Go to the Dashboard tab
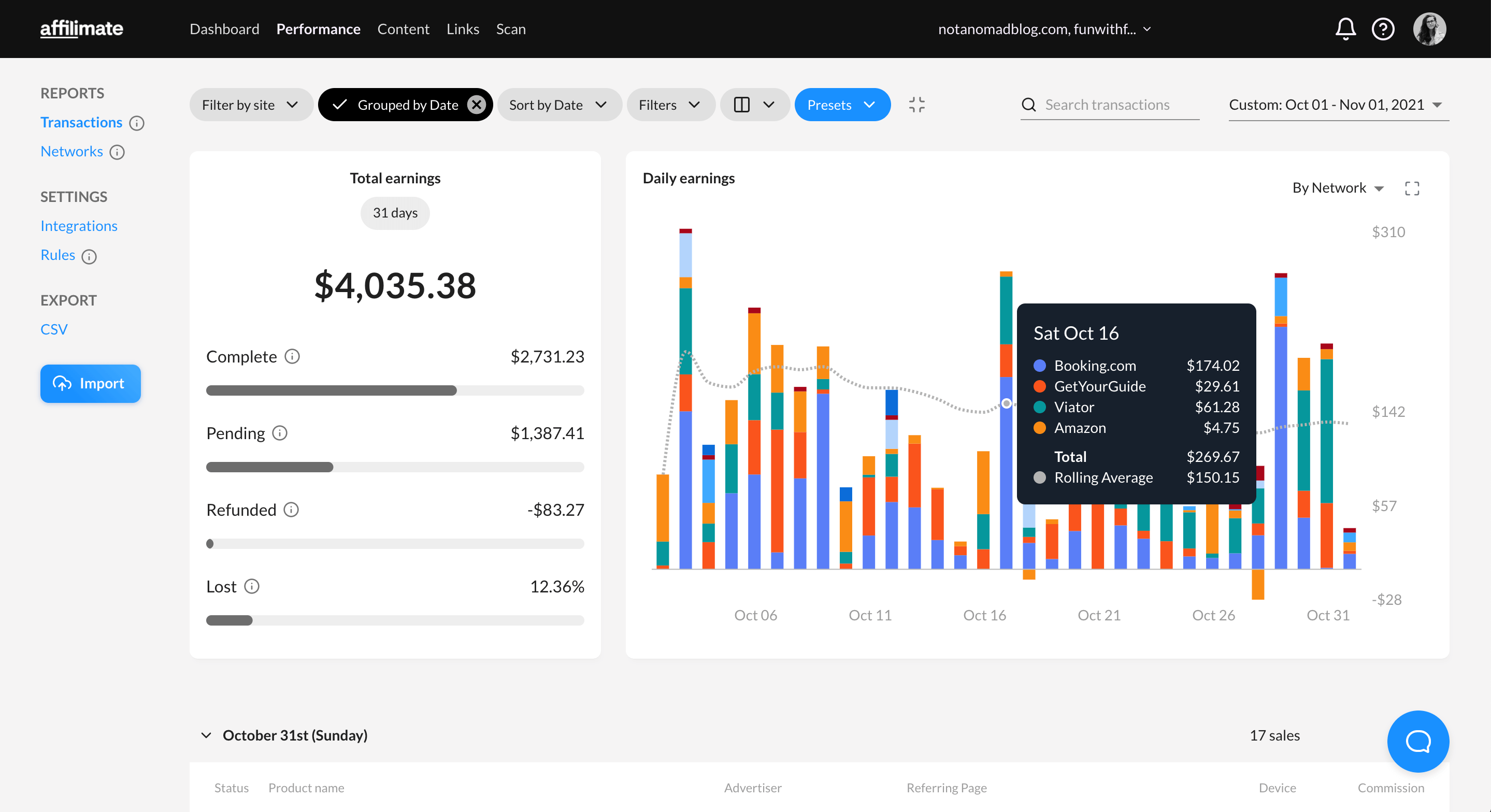 [x=224, y=29]
